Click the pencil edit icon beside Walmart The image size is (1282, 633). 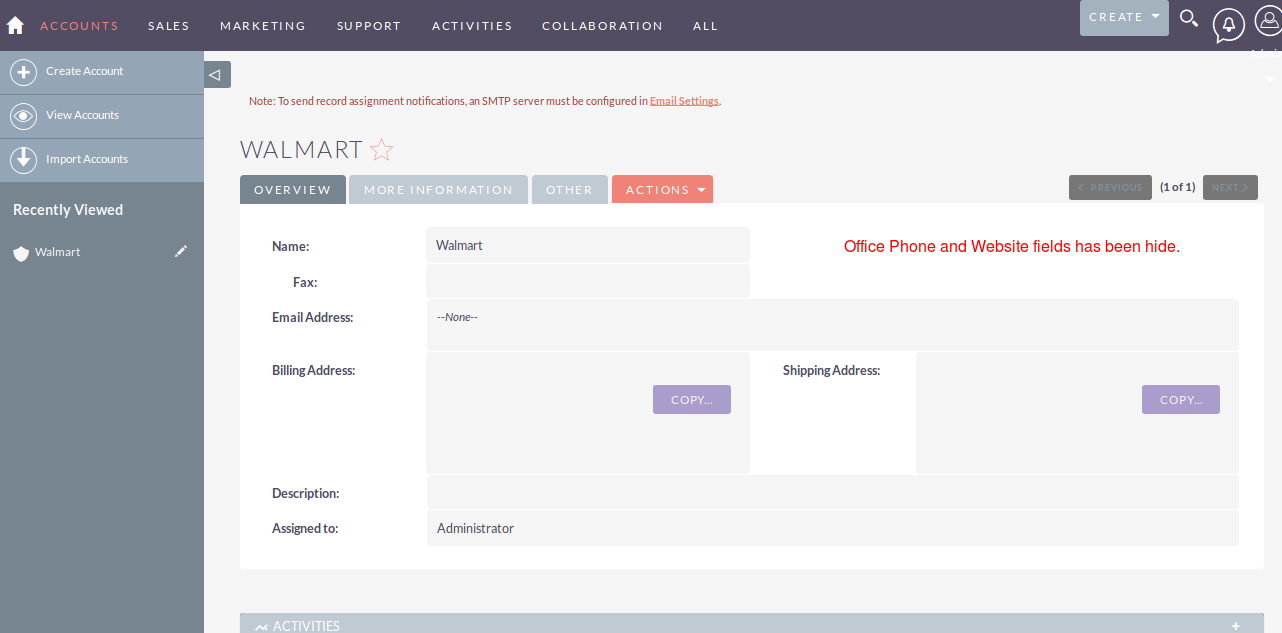pos(181,252)
